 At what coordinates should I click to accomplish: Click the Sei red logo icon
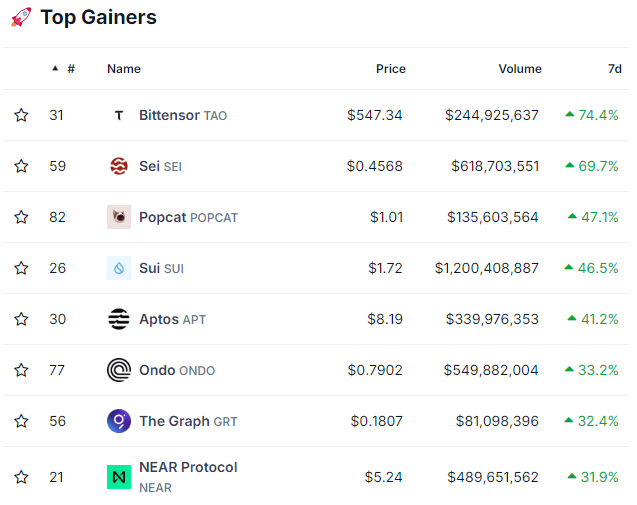click(x=119, y=166)
